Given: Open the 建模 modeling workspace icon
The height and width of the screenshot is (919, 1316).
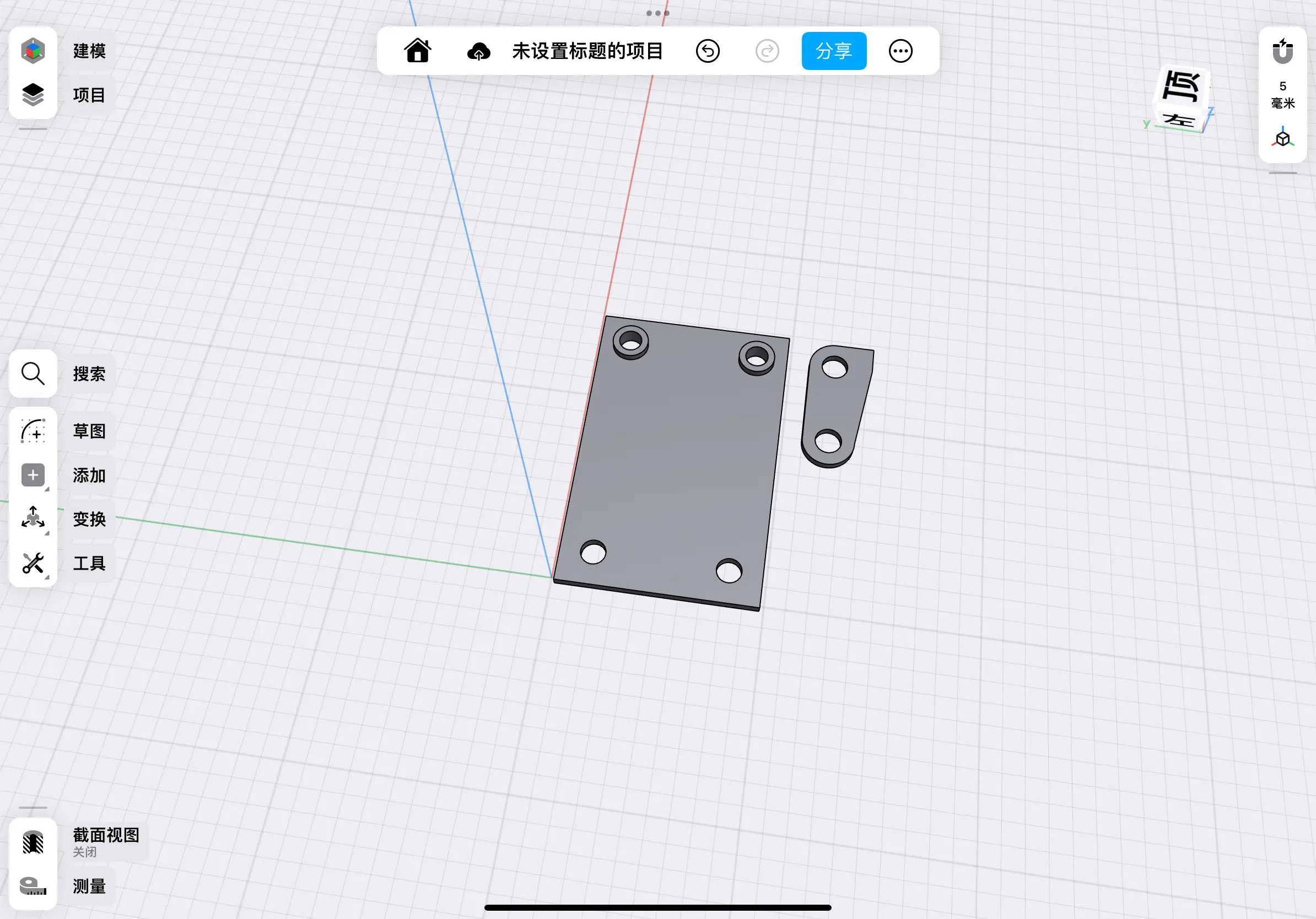Looking at the screenshot, I should pyautogui.click(x=33, y=51).
